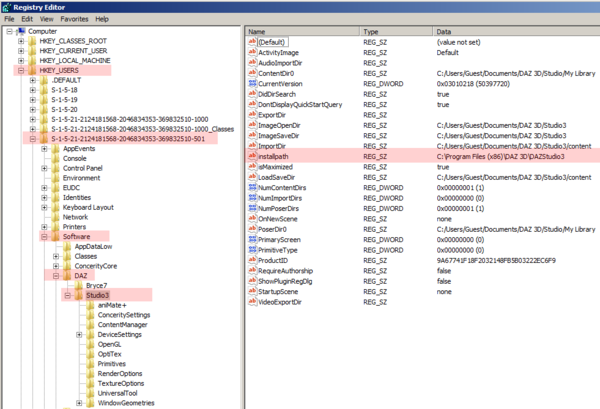Collapse the Studio3 key
Viewport: 600px width, 409px height.
68,295
